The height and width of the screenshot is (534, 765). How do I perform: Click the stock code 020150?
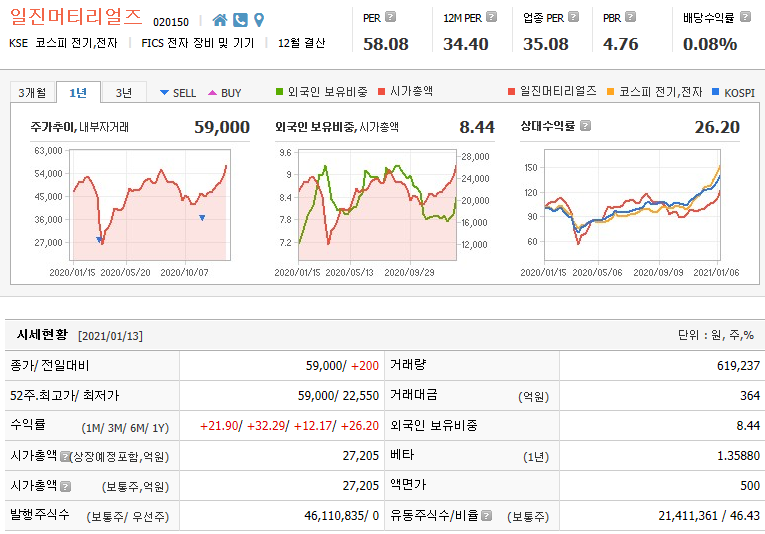tap(171, 22)
